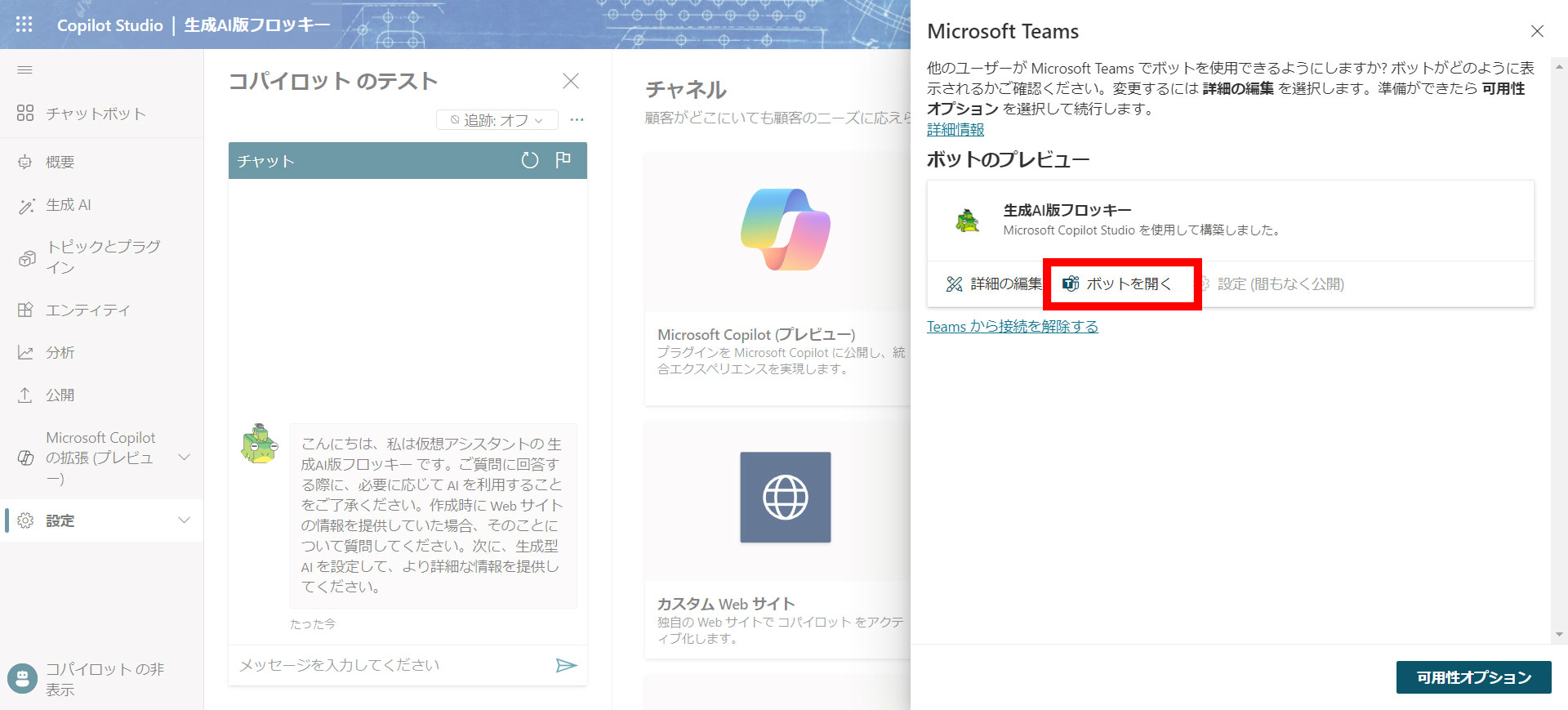Viewport: 1568px width, 710px height.
Task: Click the チャットボット grid icon
Action: pos(25,113)
